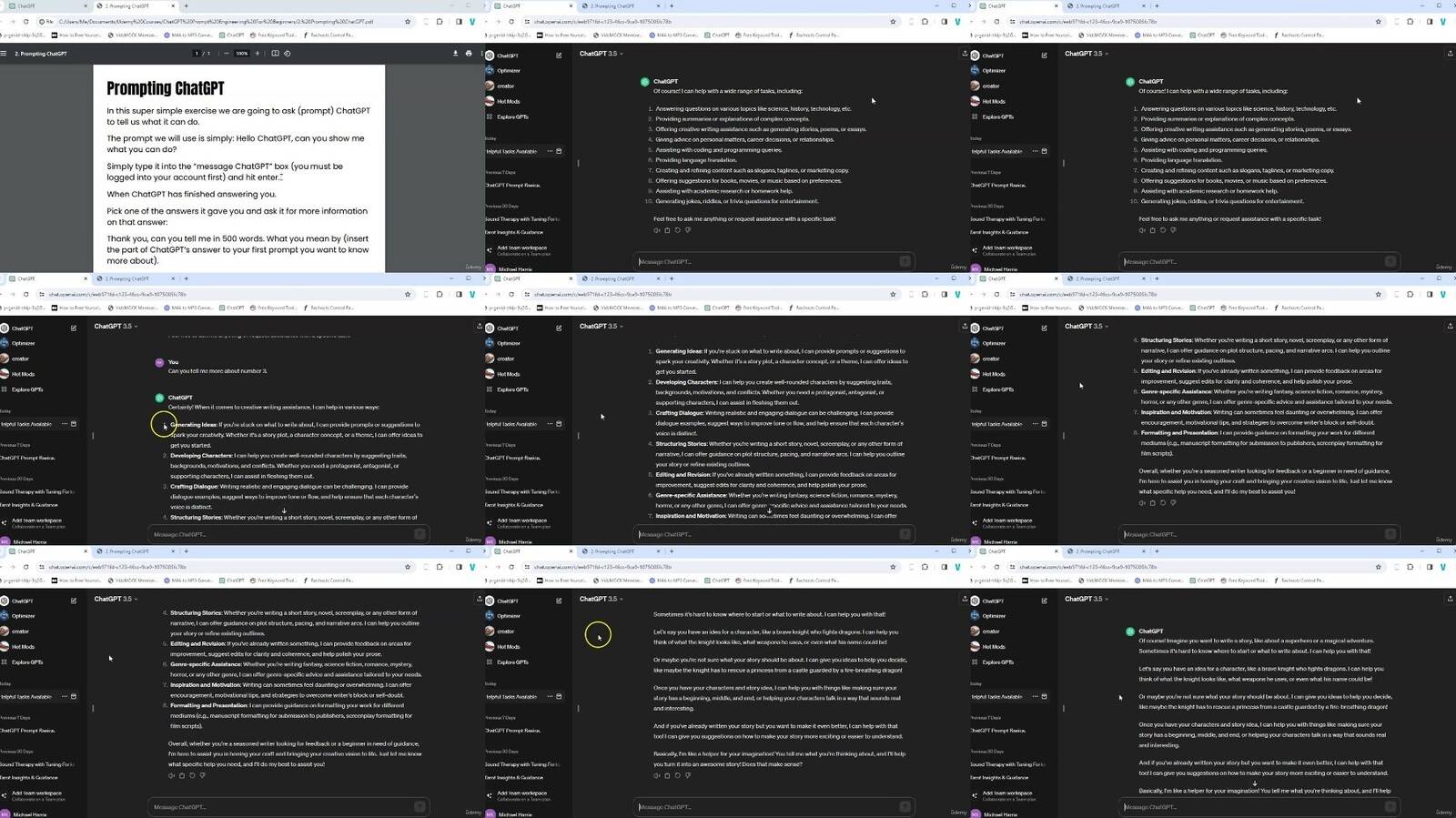Zoom in with the PDF toolbar plus icon
The image size is (1456, 818).
pos(258,54)
